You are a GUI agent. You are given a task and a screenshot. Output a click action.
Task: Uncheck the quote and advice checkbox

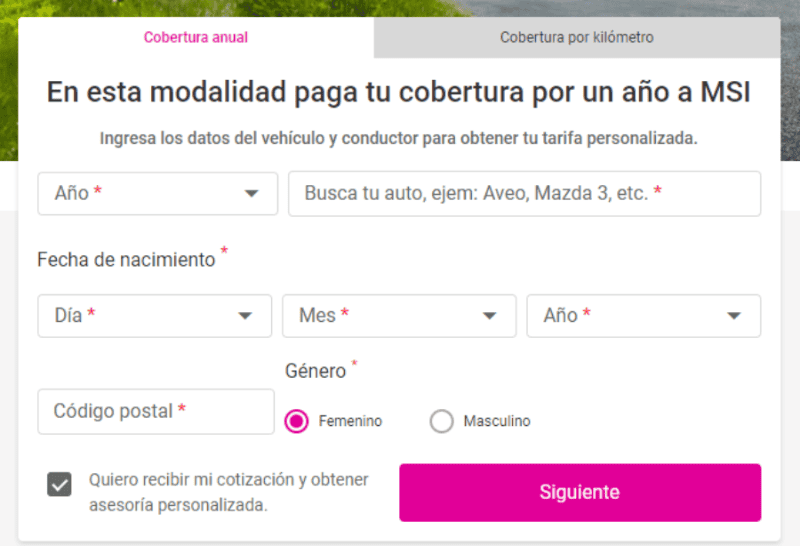60,485
